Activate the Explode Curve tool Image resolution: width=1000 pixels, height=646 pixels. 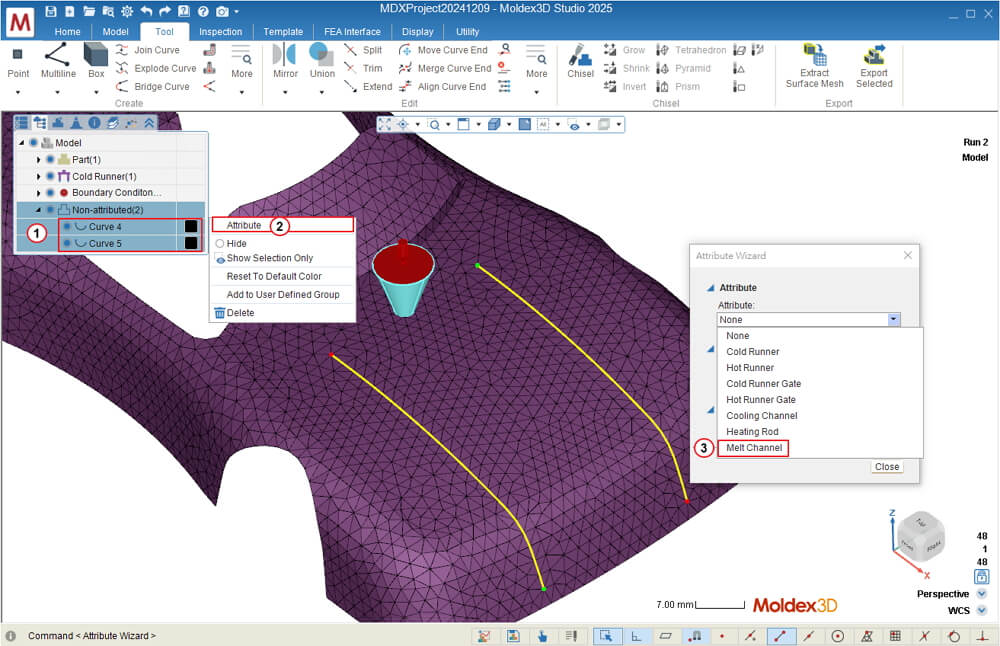(x=156, y=68)
